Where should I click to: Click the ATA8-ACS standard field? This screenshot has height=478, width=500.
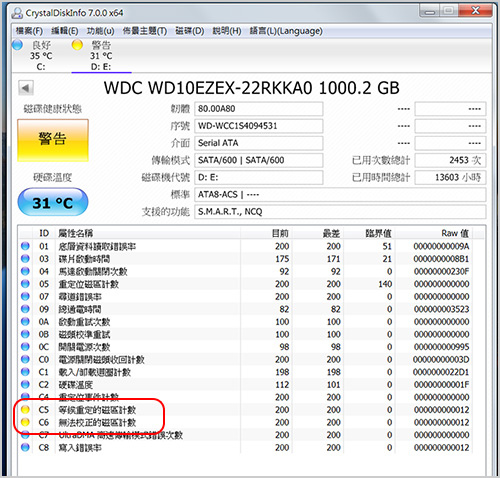pos(340,194)
